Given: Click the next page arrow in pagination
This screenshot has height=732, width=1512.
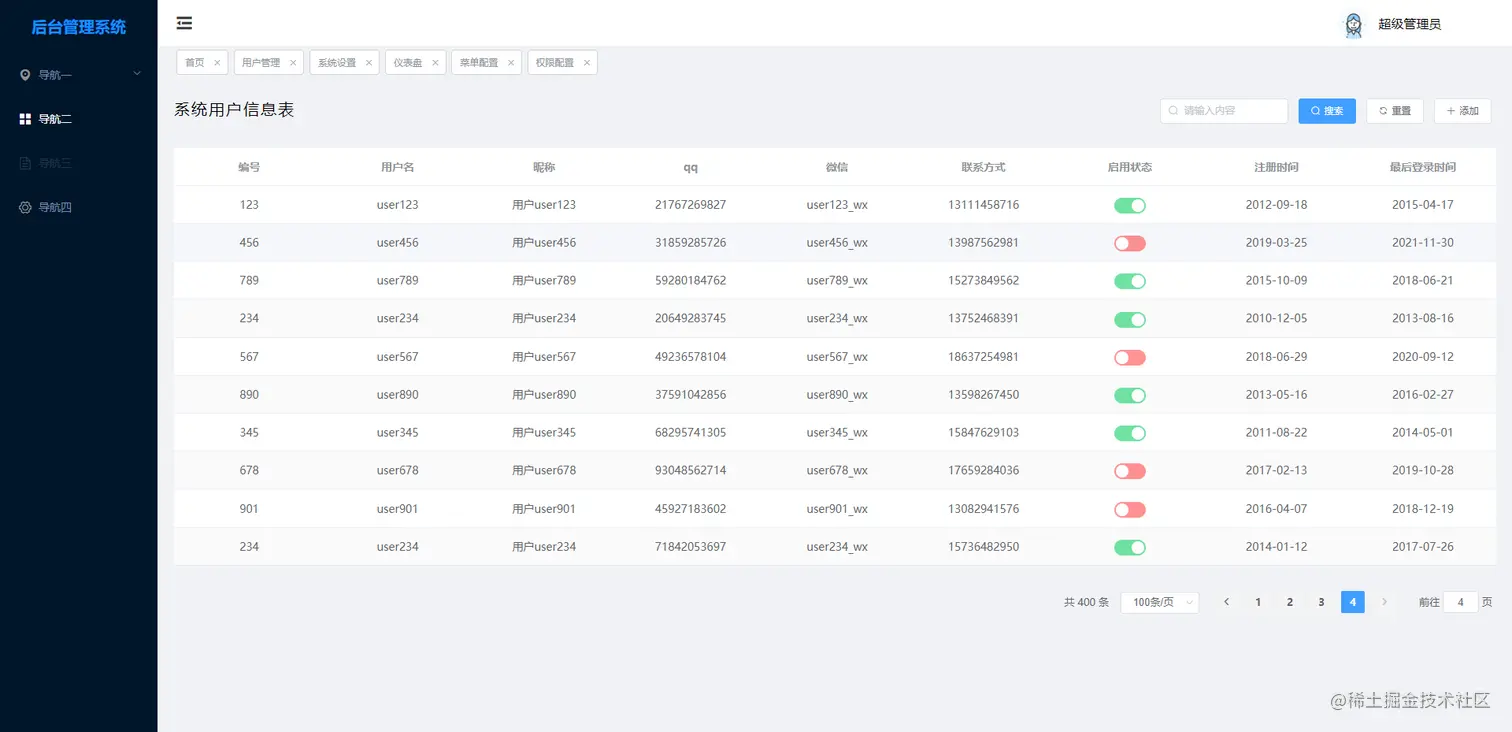Looking at the screenshot, I should coord(1384,602).
